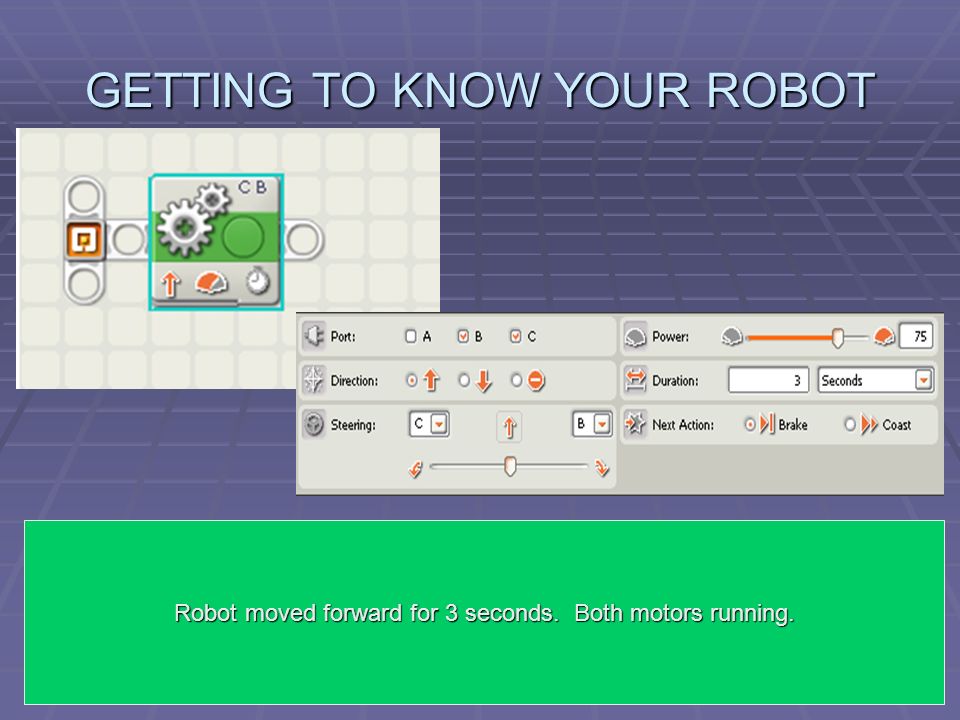Image resolution: width=960 pixels, height=720 pixels.
Task: Click the Power value field showing 75
Action: [916, 336]
